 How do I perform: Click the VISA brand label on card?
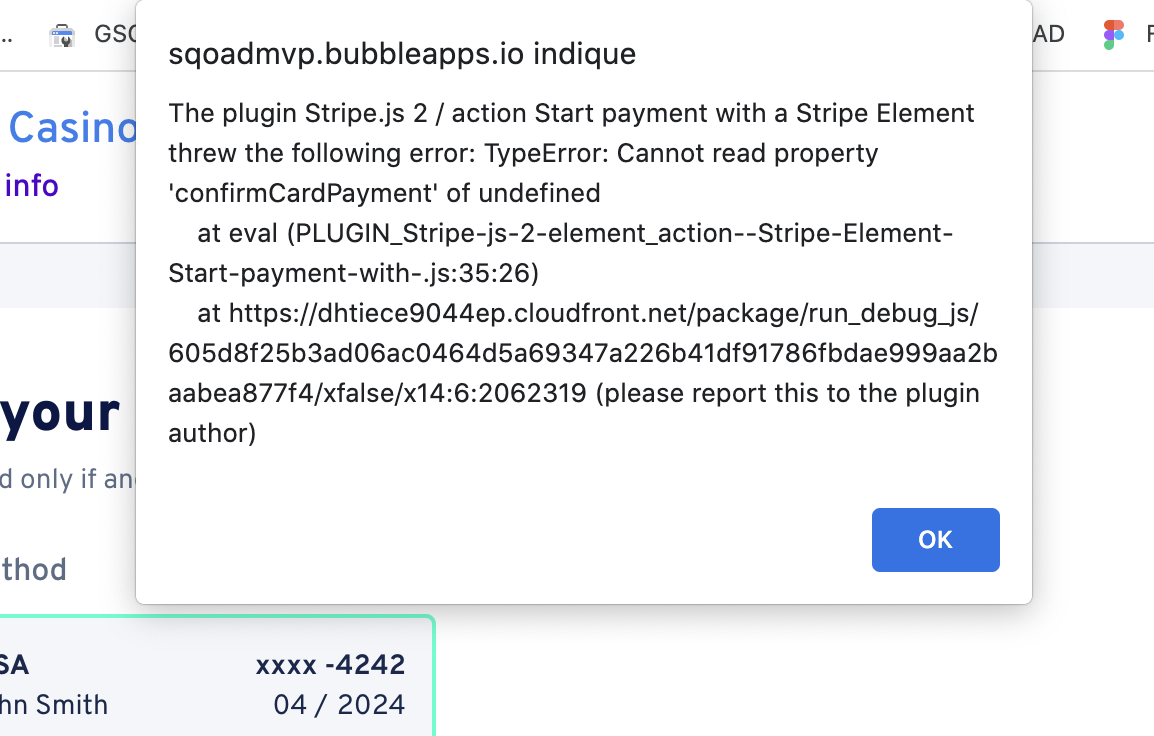click(14, 665)
